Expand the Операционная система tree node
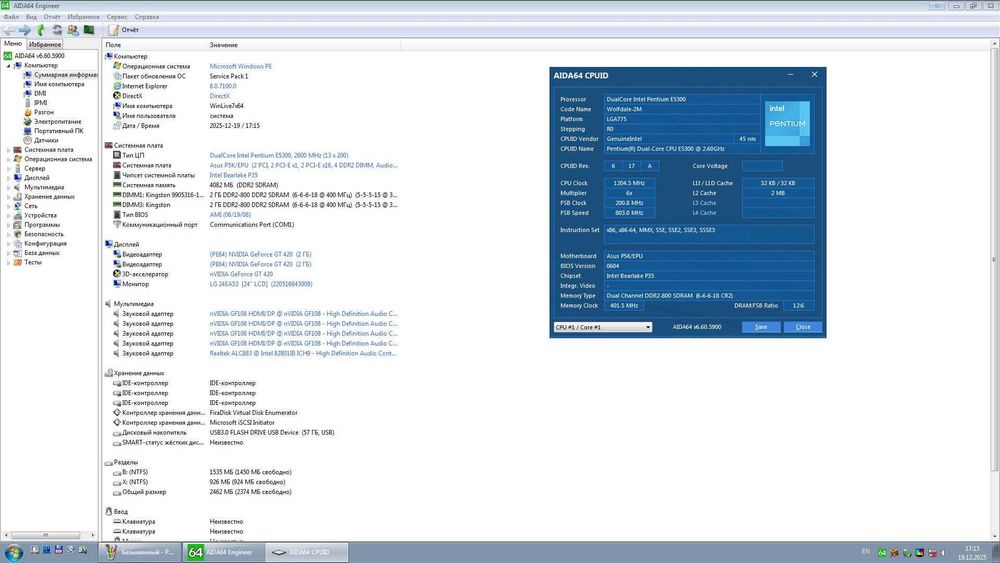This screenshot has width=1000, height=563. [8, 159]
